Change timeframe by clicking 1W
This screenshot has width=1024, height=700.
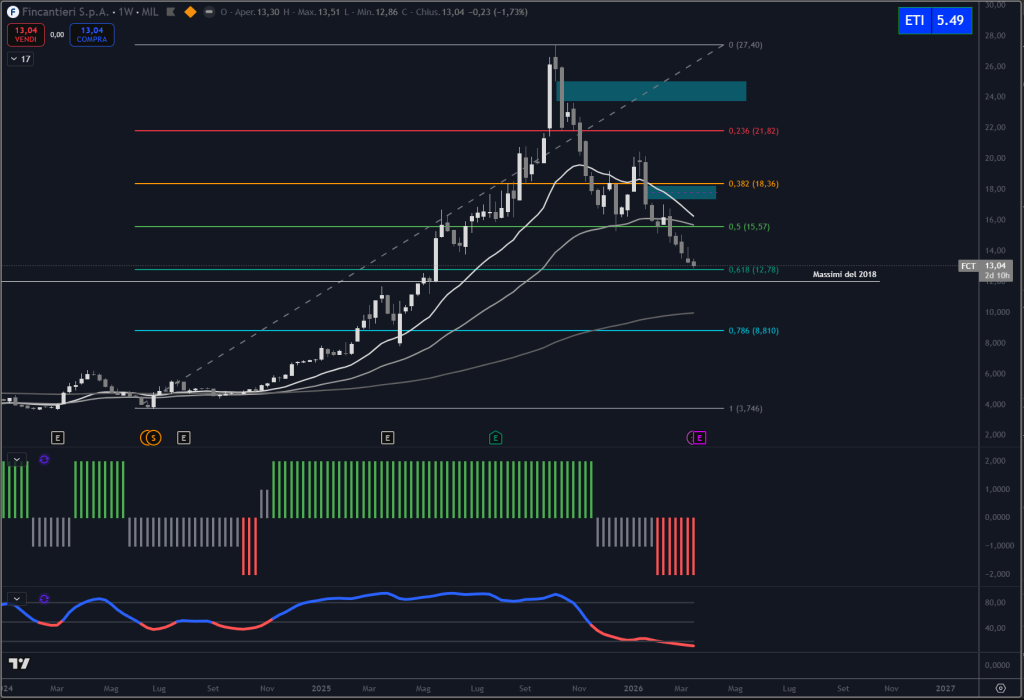(124, 13)
